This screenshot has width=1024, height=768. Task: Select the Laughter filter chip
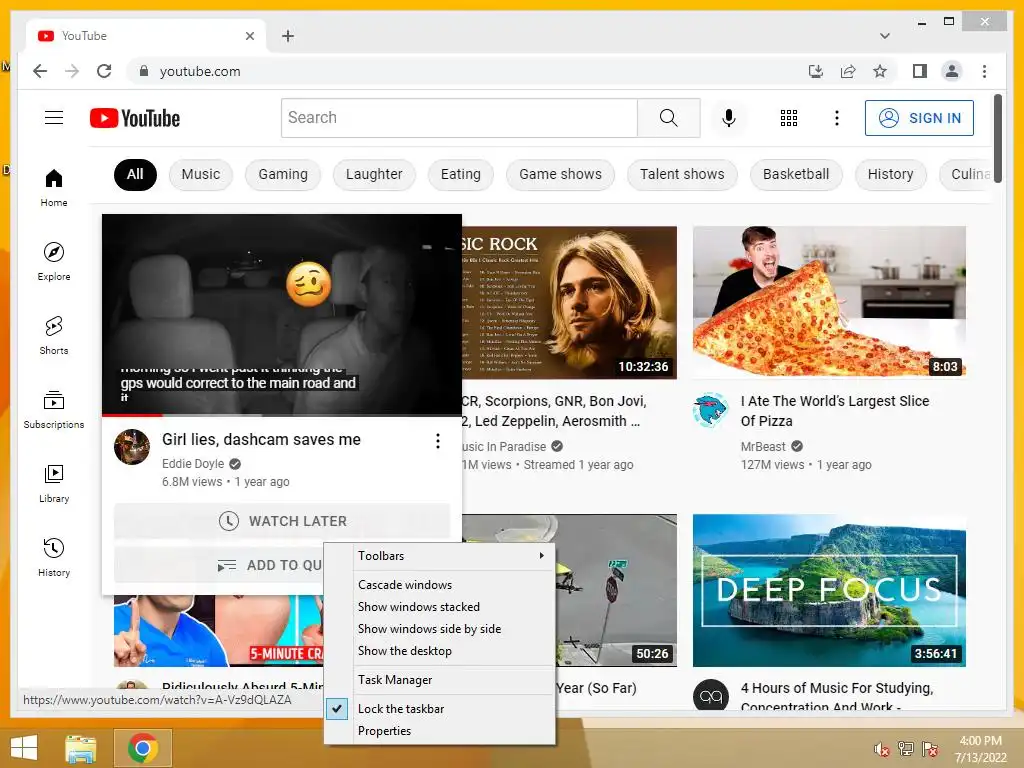coord(374,174)
